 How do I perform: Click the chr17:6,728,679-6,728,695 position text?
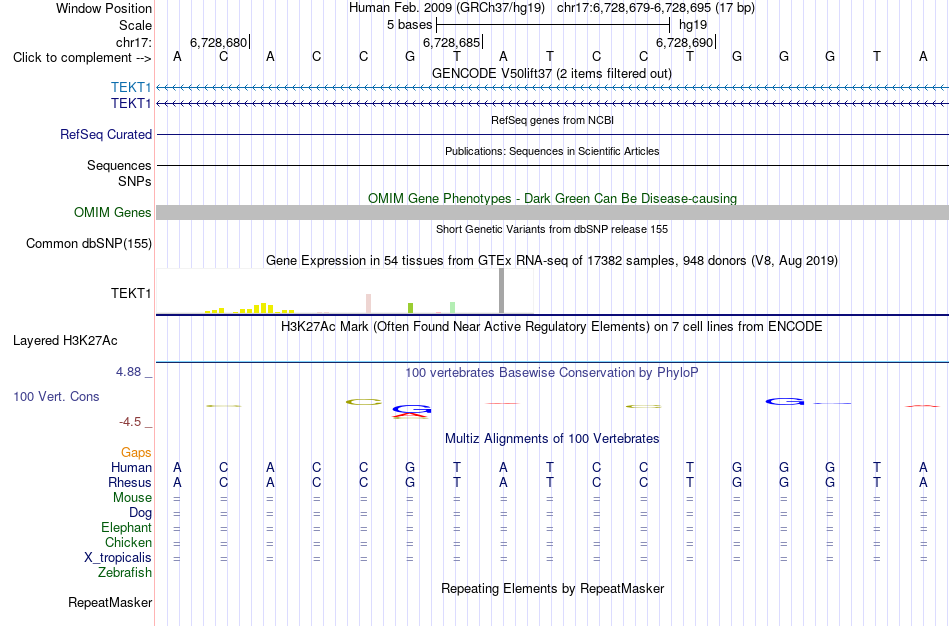(x=656, y=8)
